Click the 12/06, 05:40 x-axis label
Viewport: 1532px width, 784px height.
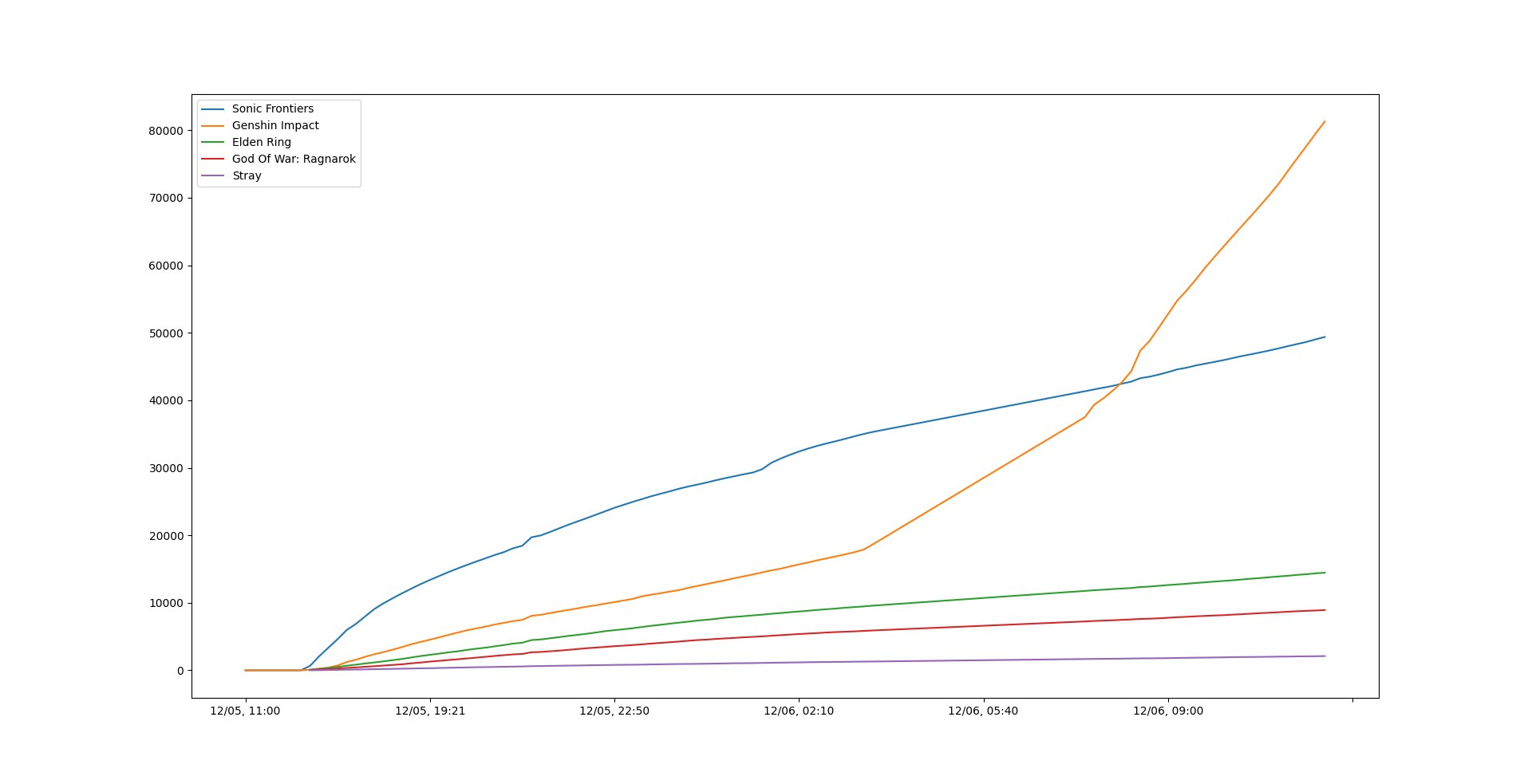point(983,711)
